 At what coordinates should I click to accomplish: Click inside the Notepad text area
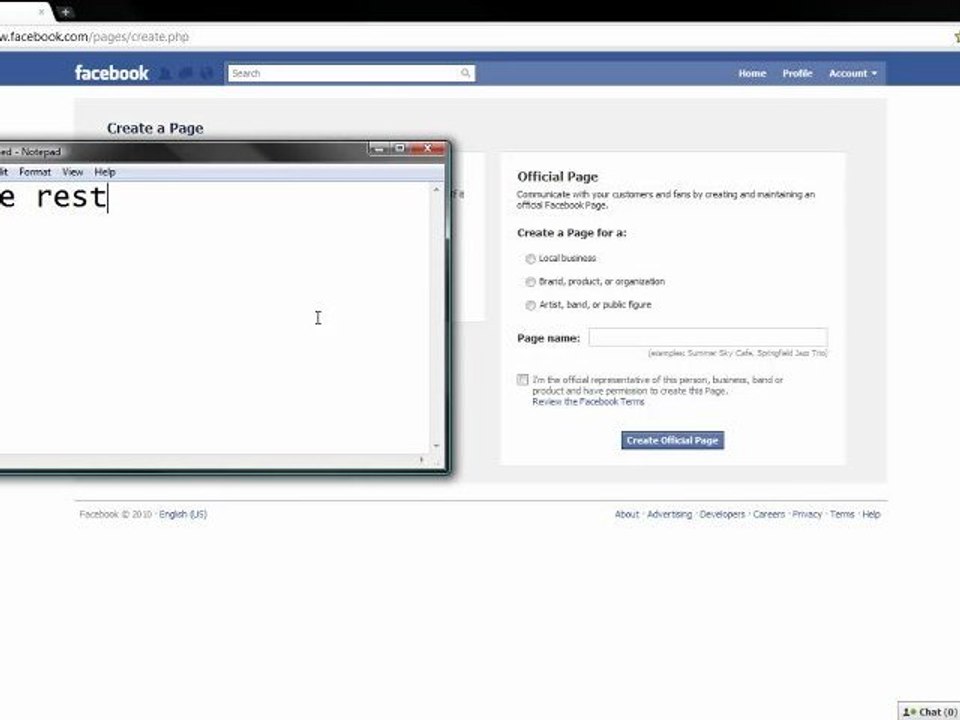[214, 318]
